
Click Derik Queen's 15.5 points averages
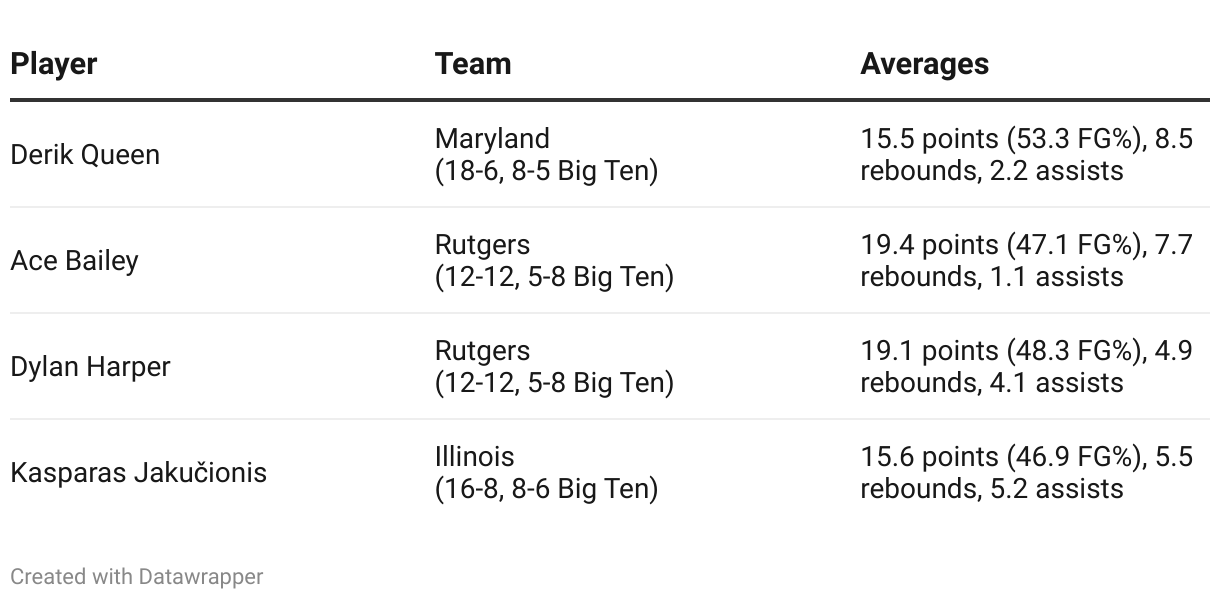pyautogui.click(x=1026, y=154)
